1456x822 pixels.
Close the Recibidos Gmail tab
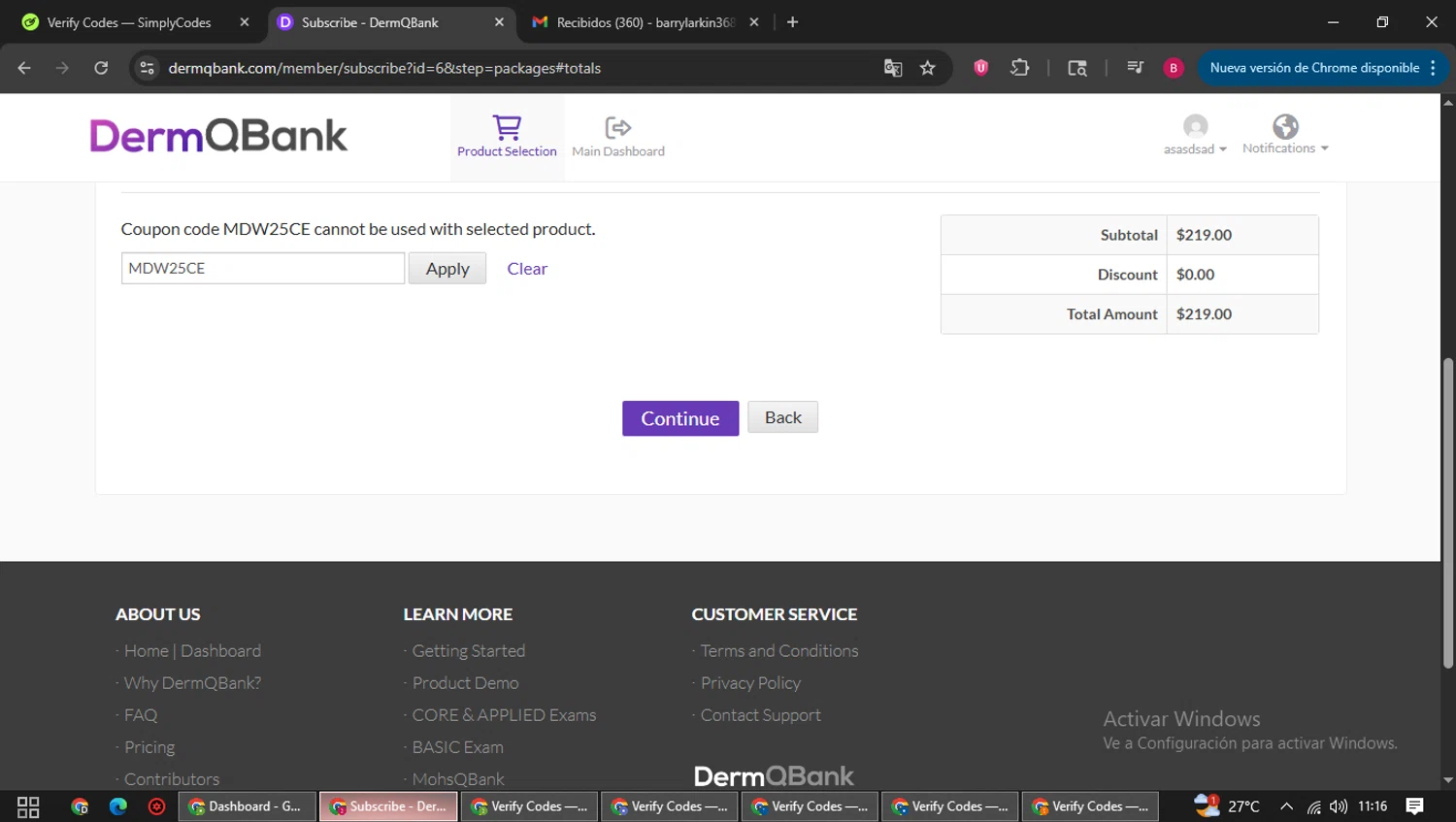click(x=754, y=22)
